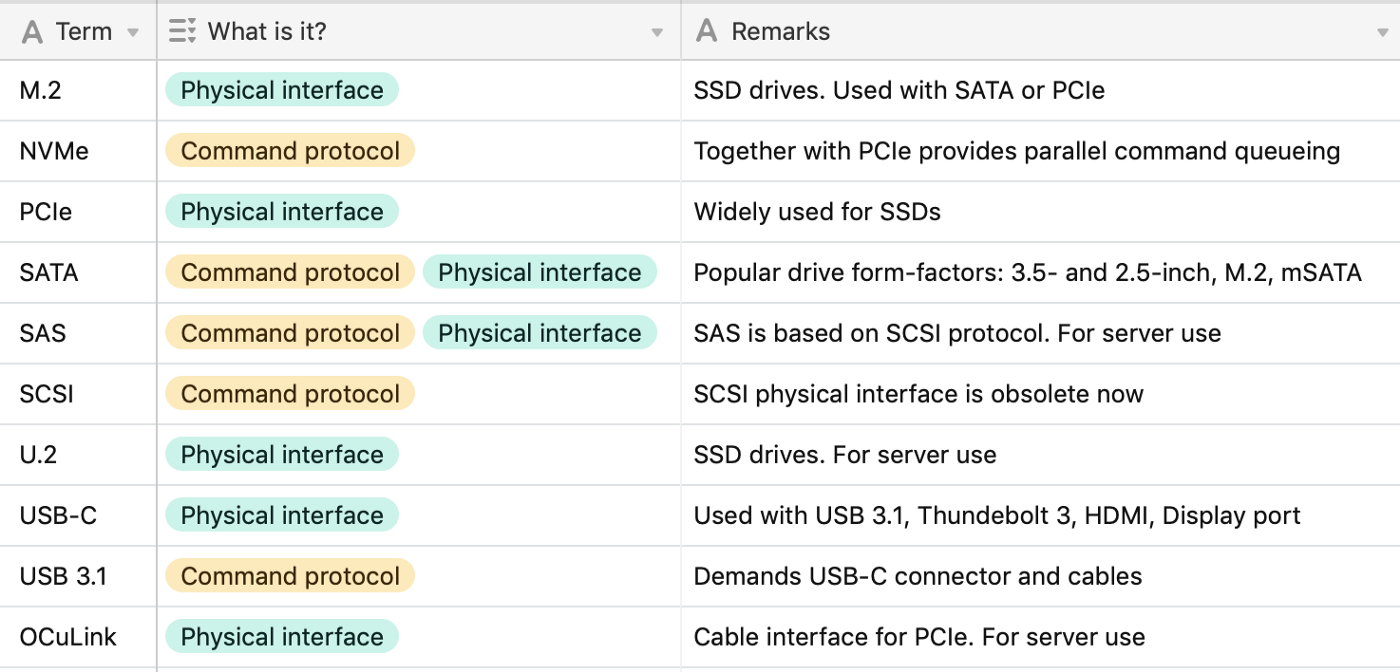Select the NVMe term cell
This screenshot has width=1400, height=672.
[54, 151]
